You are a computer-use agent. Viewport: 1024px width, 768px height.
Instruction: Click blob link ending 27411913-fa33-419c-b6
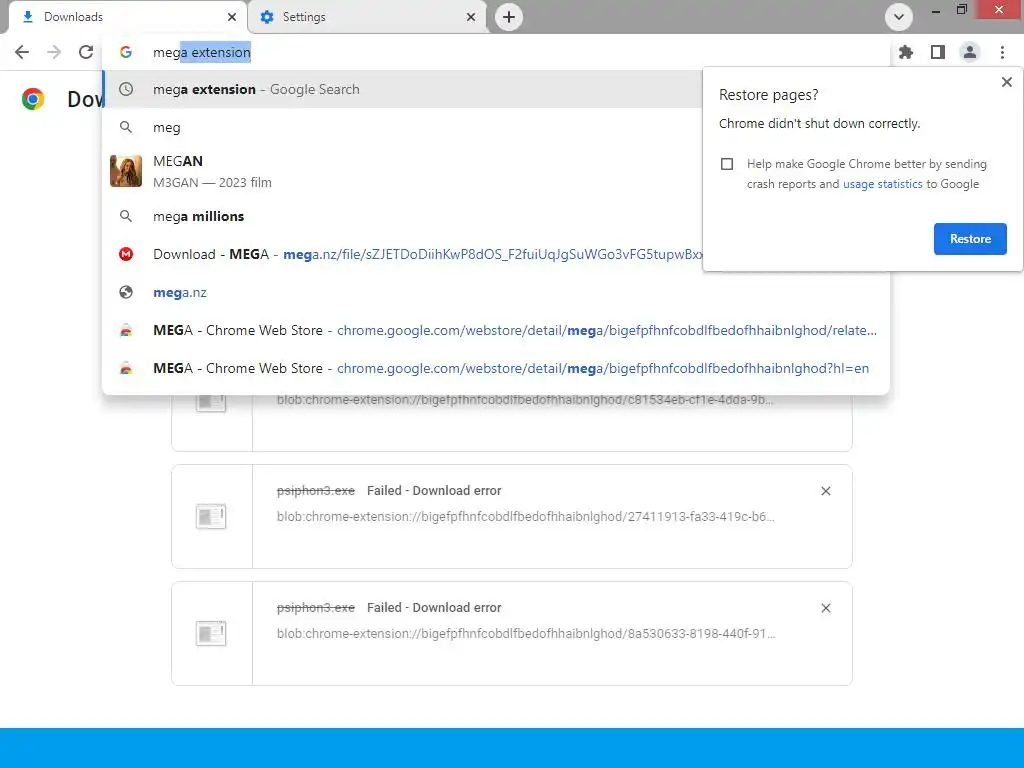(526, 517)
